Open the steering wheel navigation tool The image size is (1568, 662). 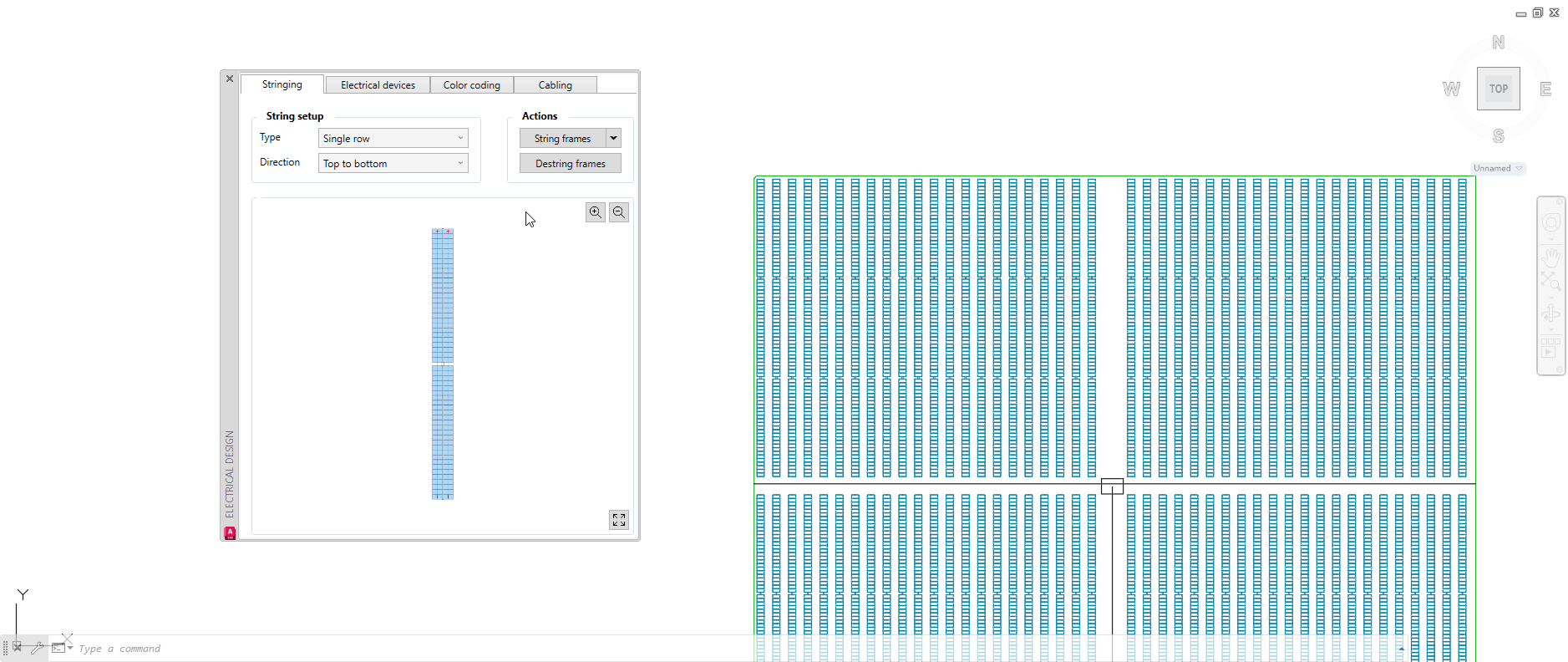pyautogui.click(x=1551, y=222)
